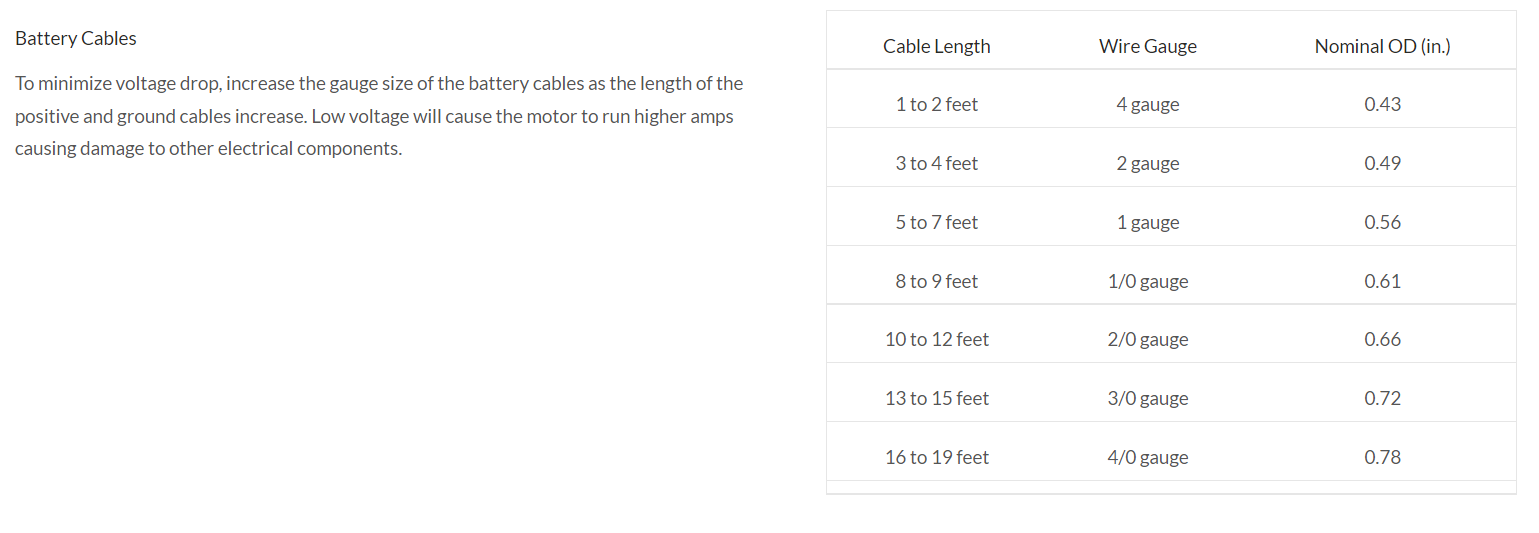
Task: Click the 0.72 nominal OD value
Action: [1382, 398]
